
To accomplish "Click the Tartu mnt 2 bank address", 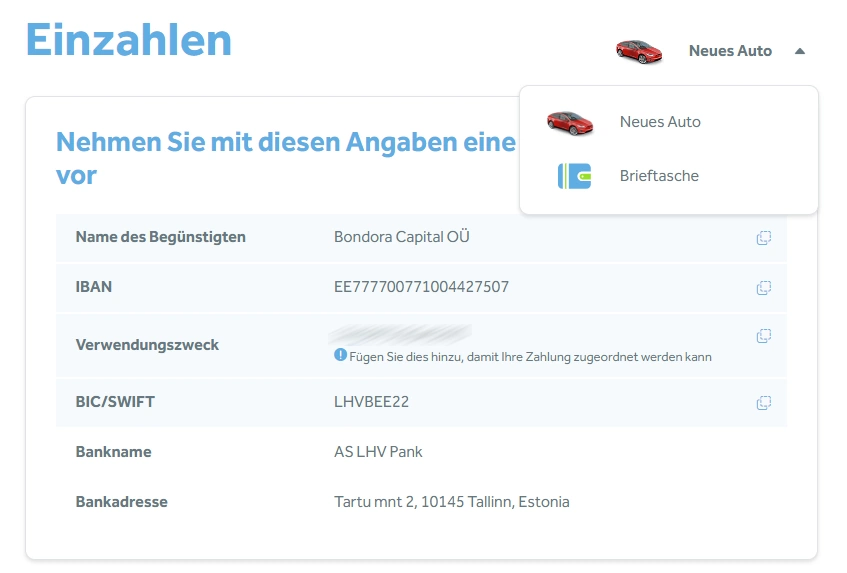I will click(451, 502).
